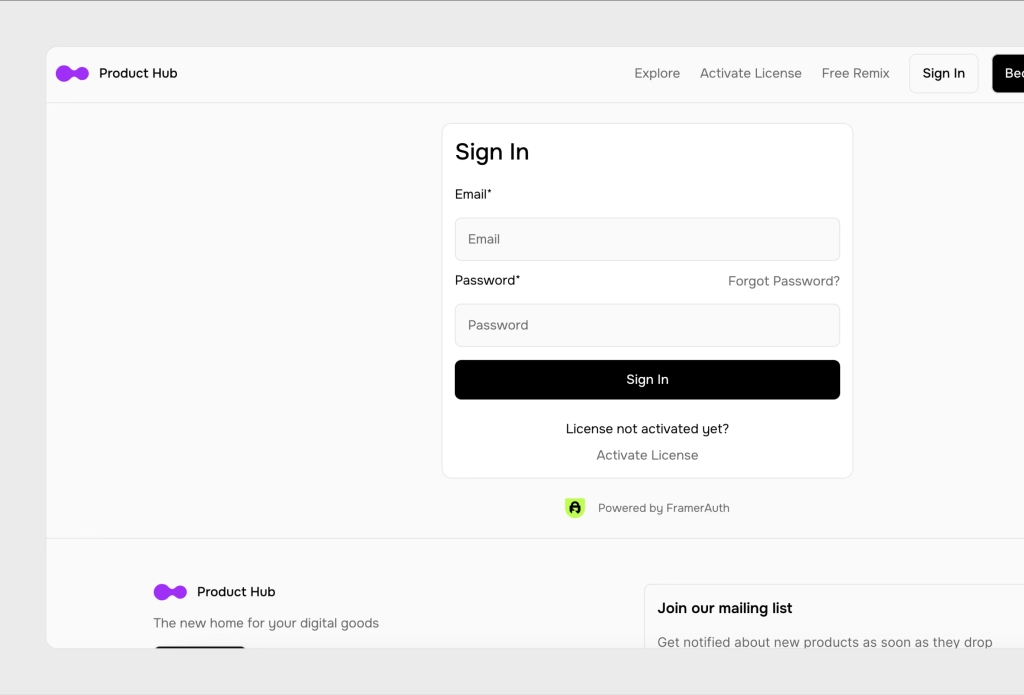Click Activate License below the sign-in form
Viewport: 1024px width, 695px height.
[647, 455]
